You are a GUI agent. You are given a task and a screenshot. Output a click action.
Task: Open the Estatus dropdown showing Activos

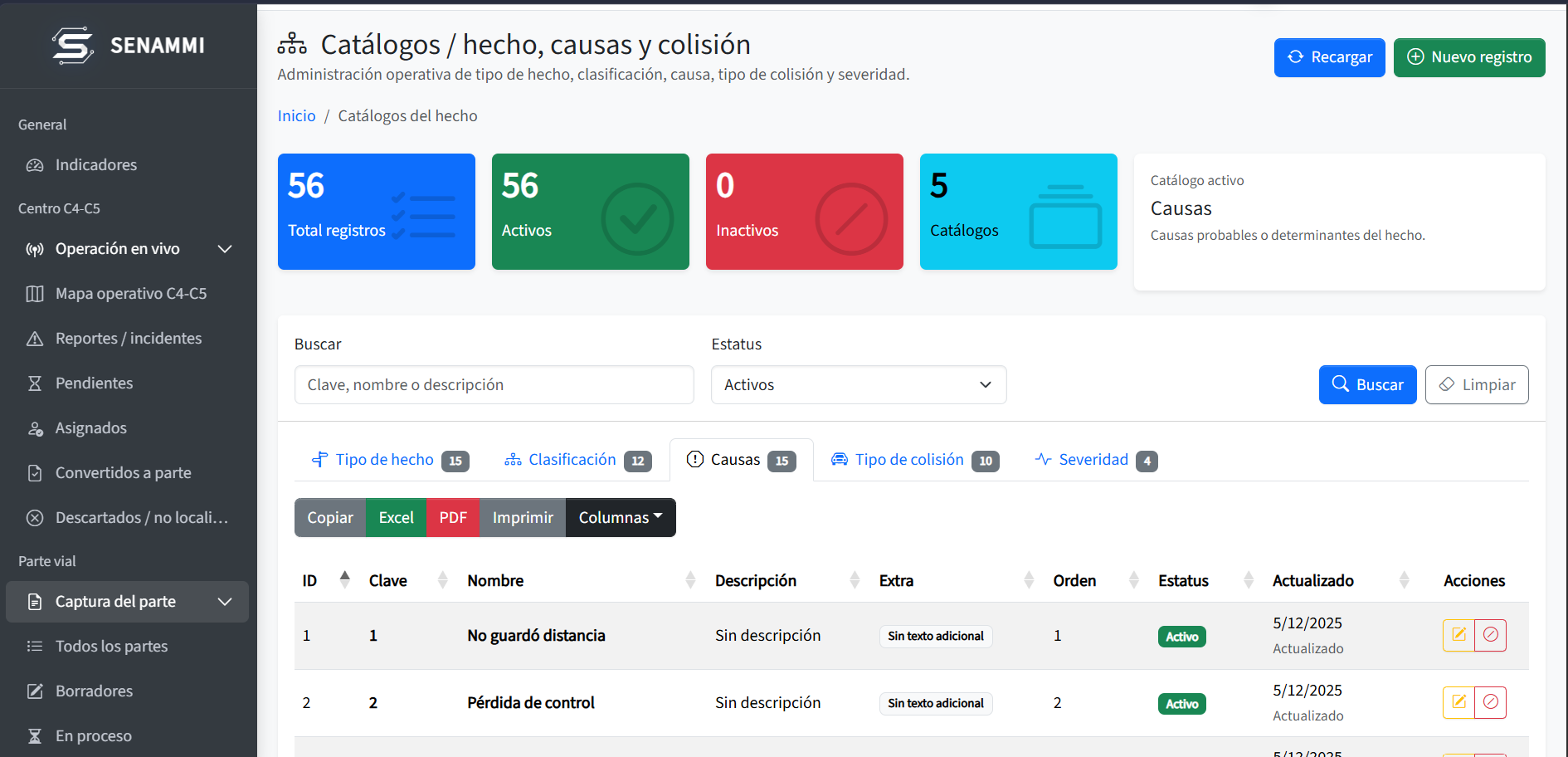point(859,385)
